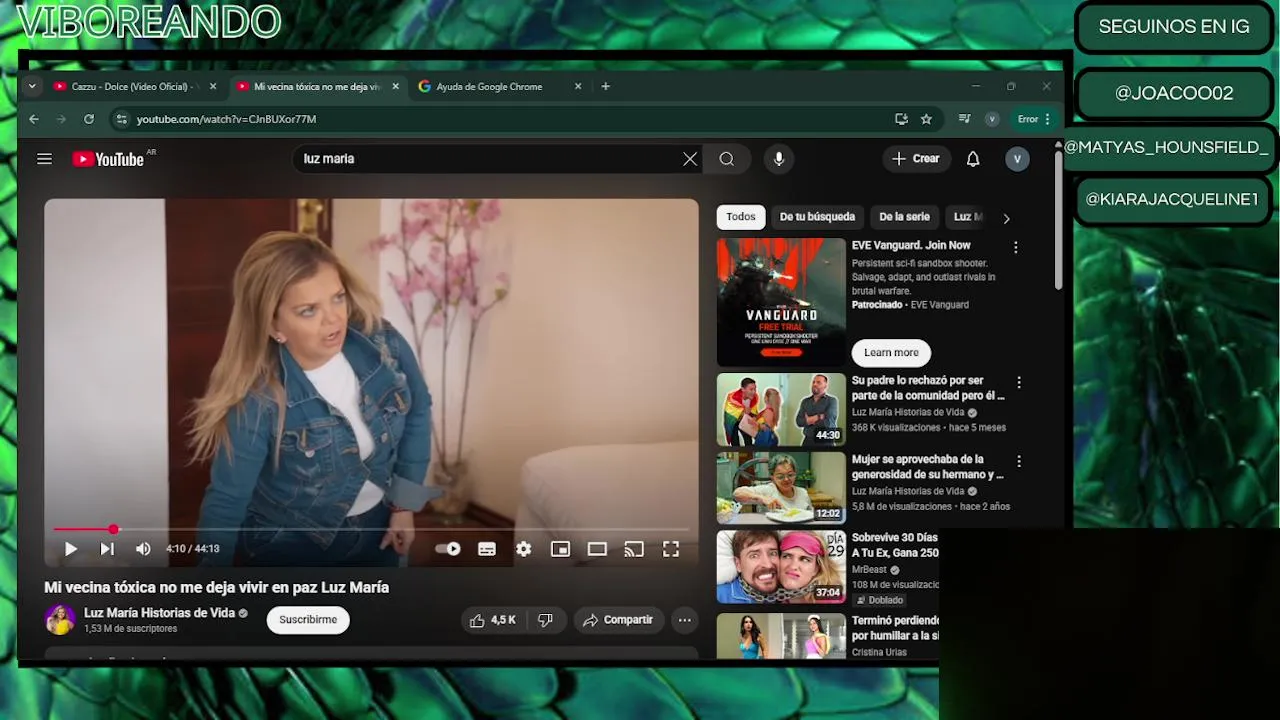Image resolution: width=1280 pixels, height=720 pixels.
Task: Like the video with 4,5 K likes
Action: click(493, 620)
